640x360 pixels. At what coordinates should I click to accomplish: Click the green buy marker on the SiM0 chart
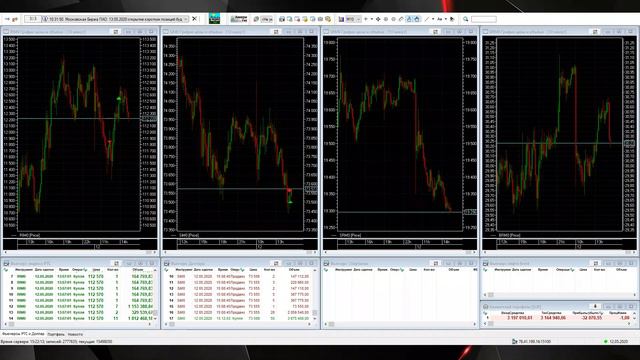pos(290,202)
